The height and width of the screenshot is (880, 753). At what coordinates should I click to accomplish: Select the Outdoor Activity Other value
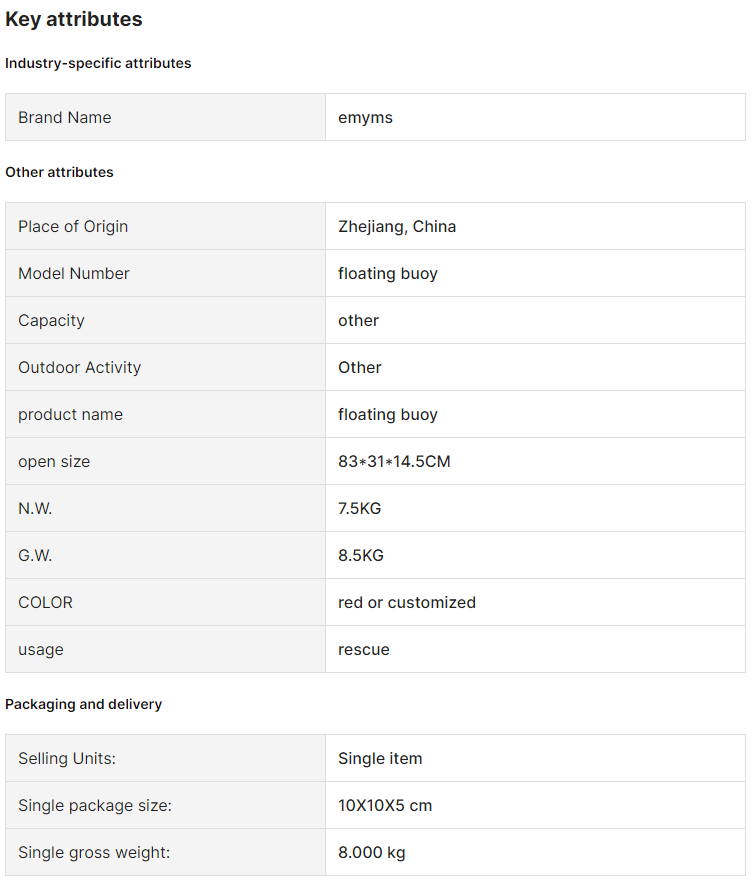click(360, 368)
